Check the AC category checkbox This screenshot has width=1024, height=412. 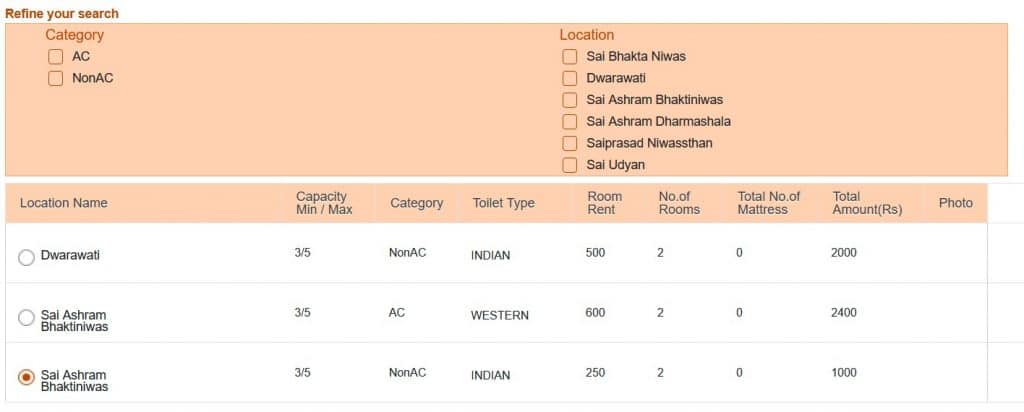point(56,57)
